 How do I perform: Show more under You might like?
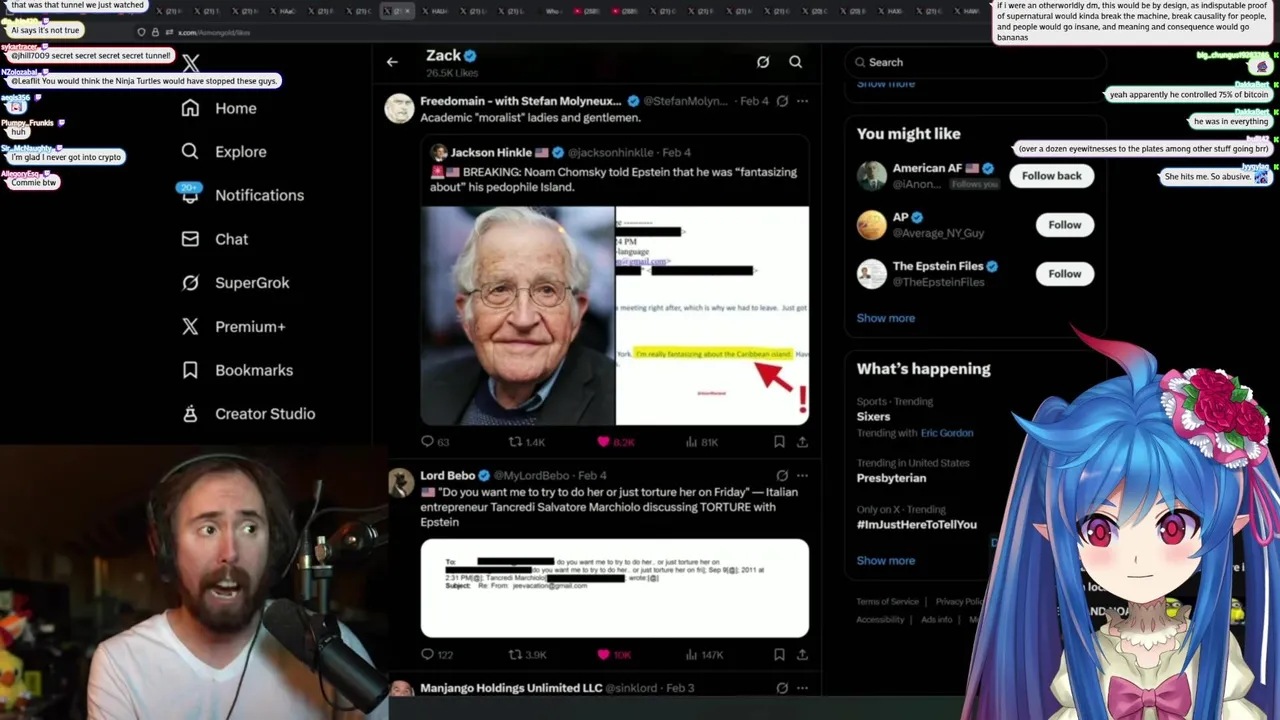pyautogui.click(x=886, y=318)
